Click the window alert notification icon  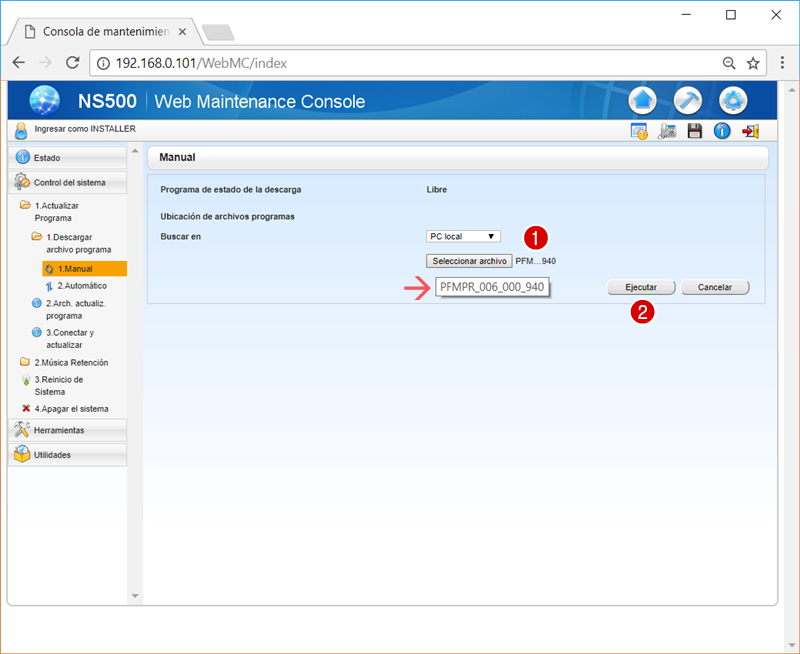(639, 131)
